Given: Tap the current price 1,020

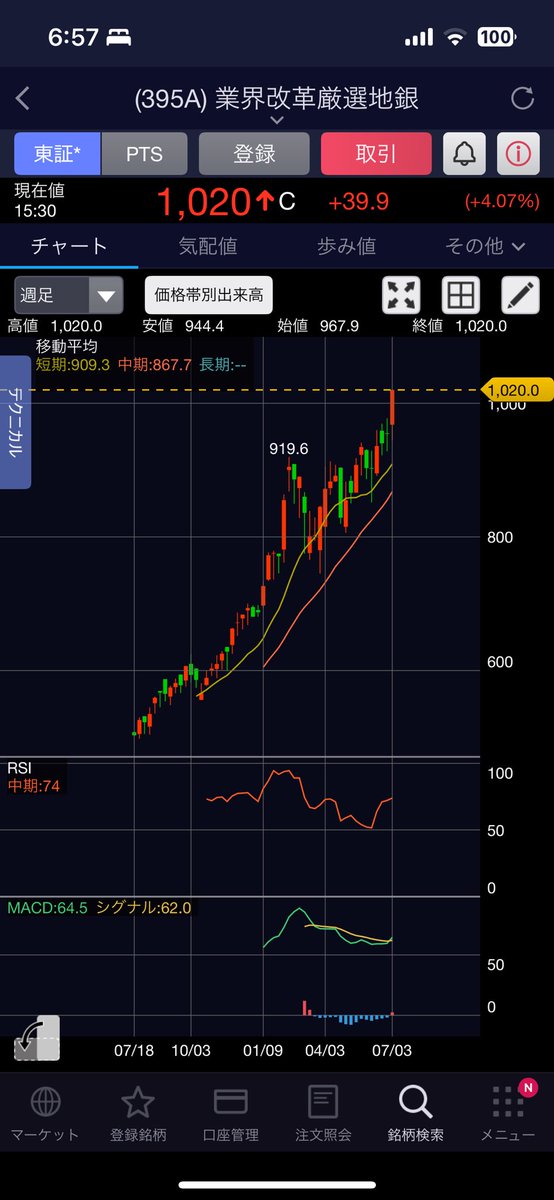Looking at the screenshot, I should point(202,201).
